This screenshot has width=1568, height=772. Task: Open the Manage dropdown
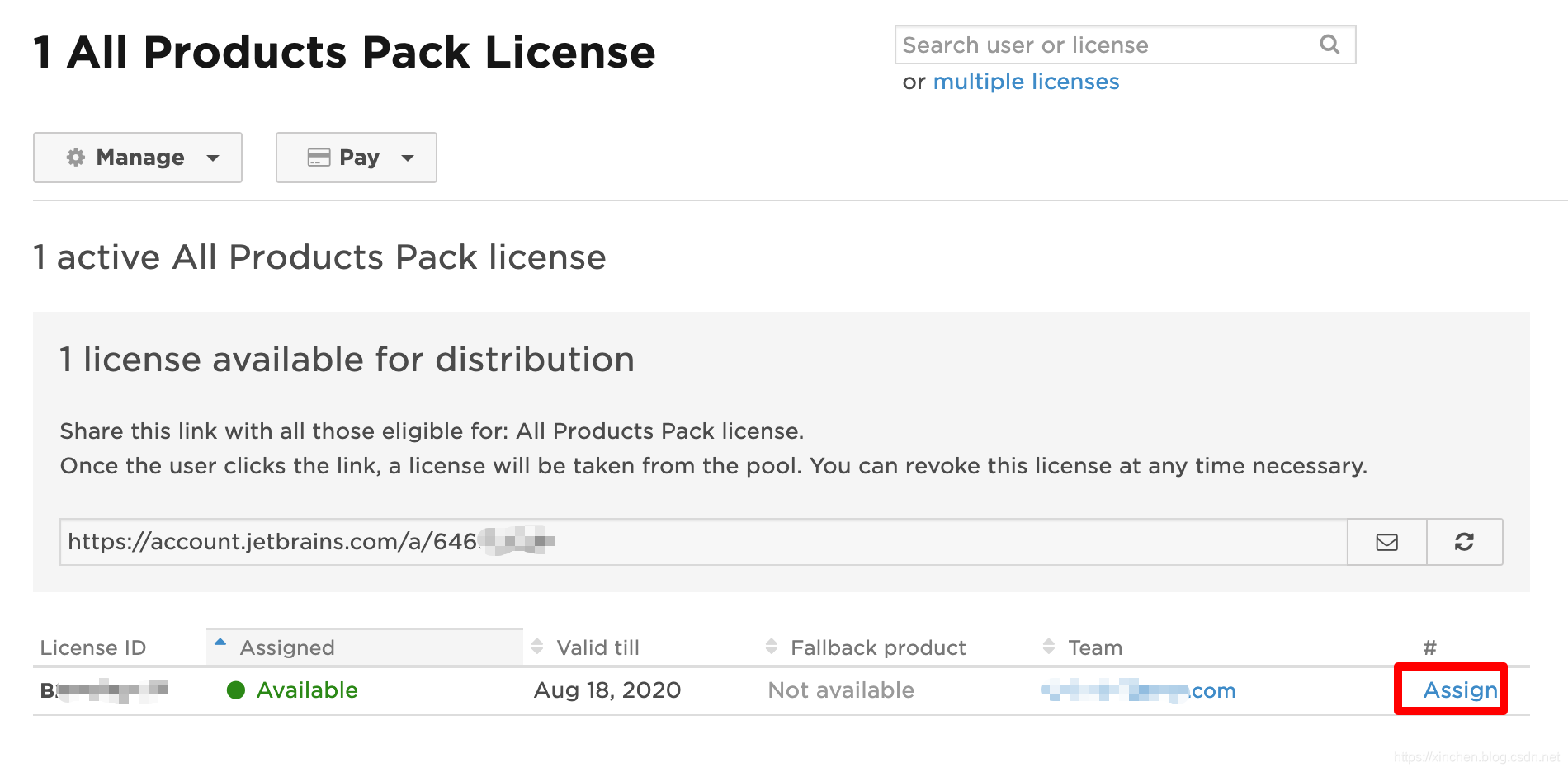213,158
